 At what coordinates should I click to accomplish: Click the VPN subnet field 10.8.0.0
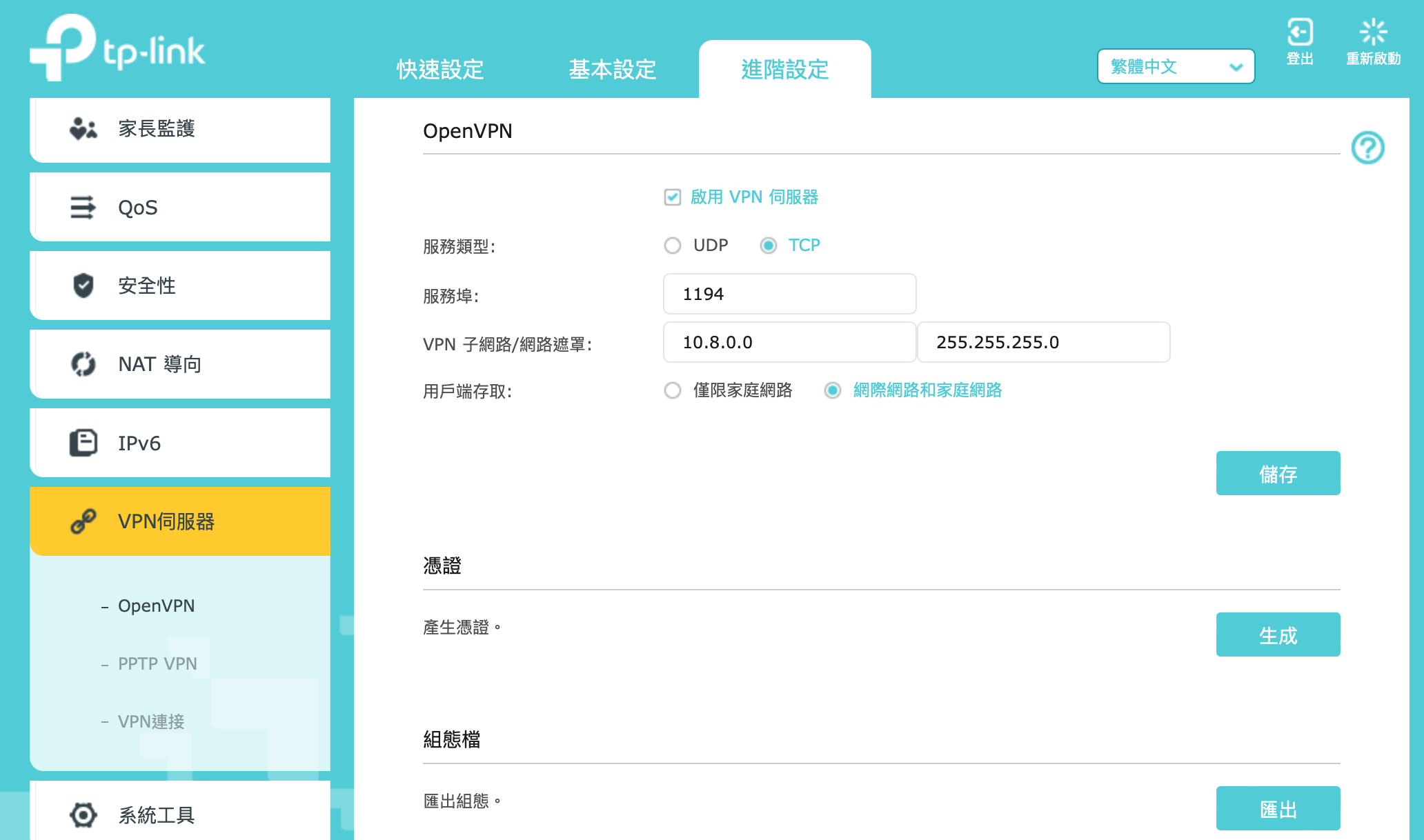789,342
